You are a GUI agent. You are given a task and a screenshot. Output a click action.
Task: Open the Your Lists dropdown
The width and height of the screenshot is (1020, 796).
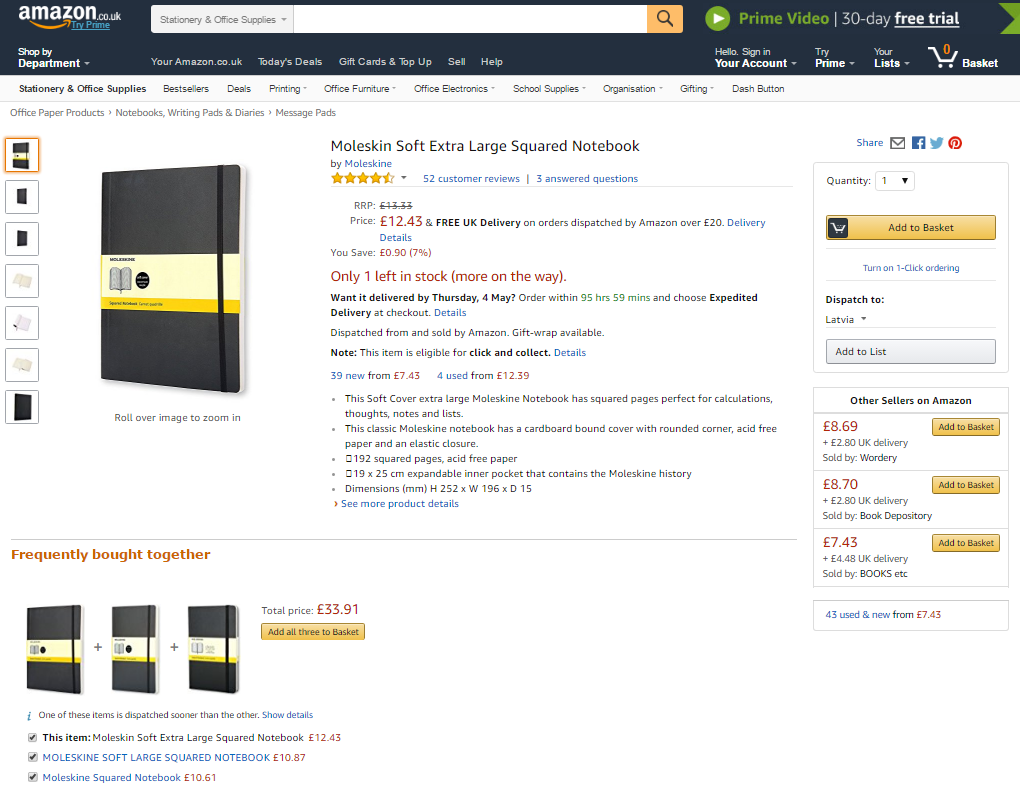(891, 57)
